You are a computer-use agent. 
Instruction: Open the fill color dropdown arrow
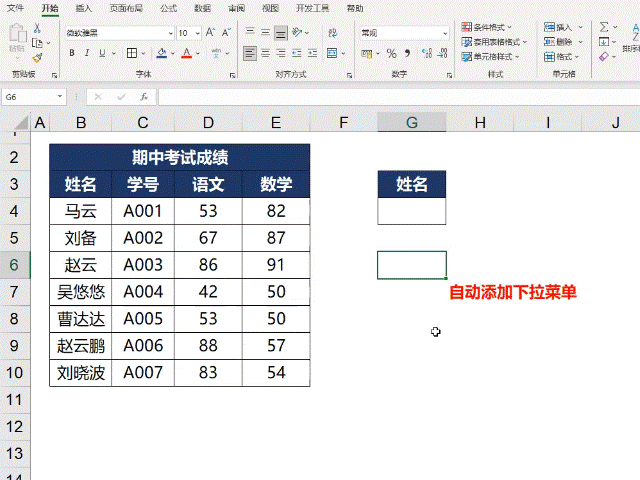[x=173, y=53]
